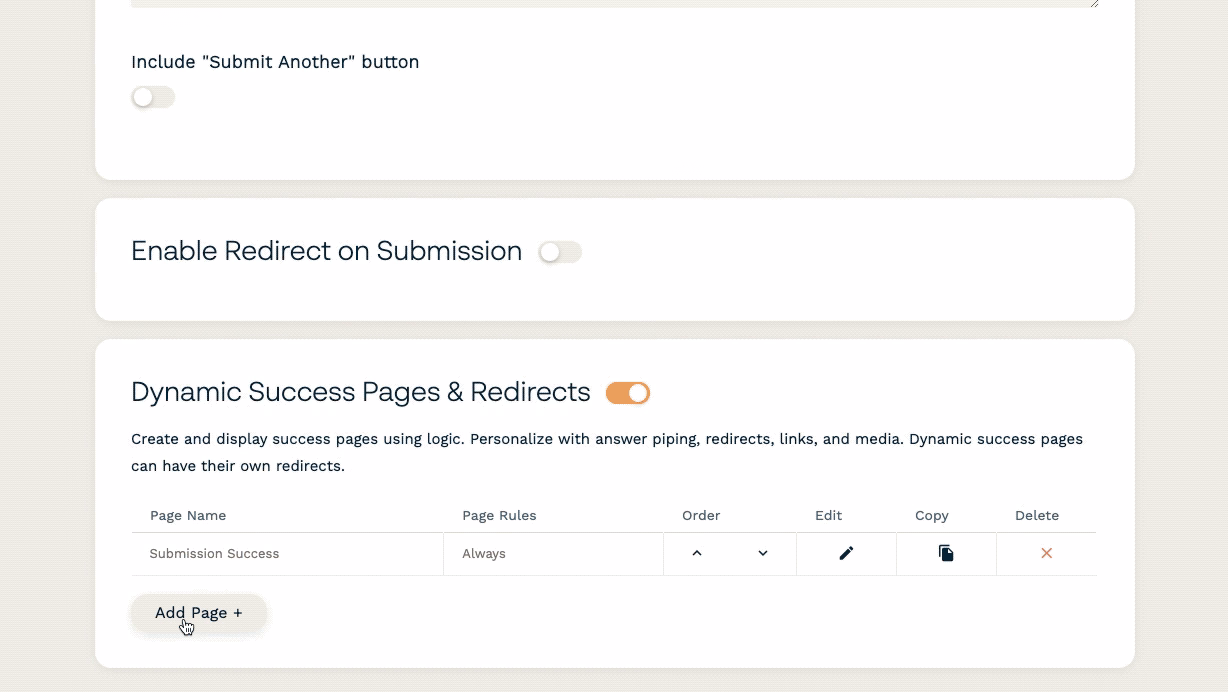Select the Submission Success page name cell
Image resolution: width=1228 pixels, height=692 pixels.
point(214,554)
